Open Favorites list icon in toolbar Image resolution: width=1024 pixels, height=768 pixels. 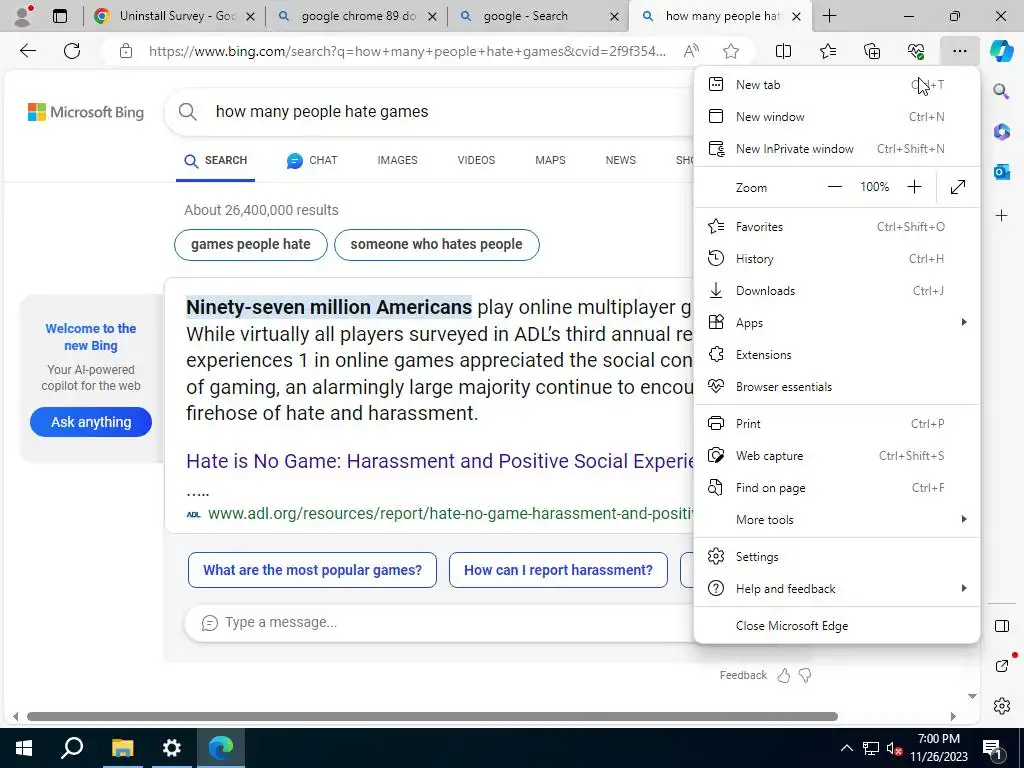pyautogui.click(x=827, y=51)
